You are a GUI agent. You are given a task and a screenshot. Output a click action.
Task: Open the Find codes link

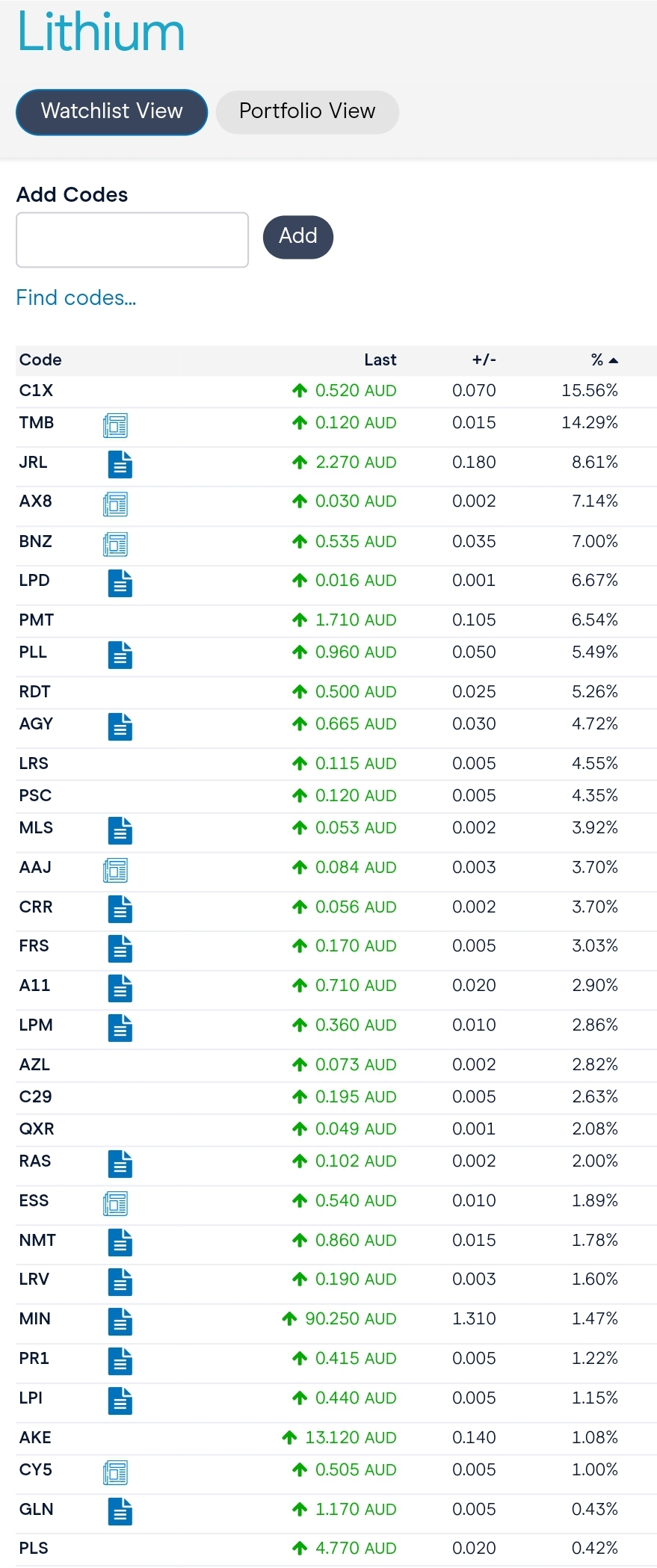76,297
